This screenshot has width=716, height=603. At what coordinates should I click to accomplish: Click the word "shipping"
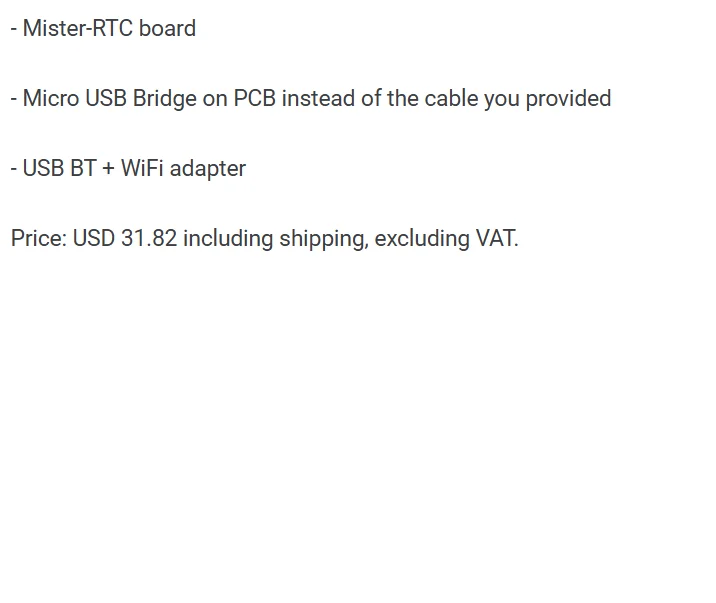click(x=323, y=239)
